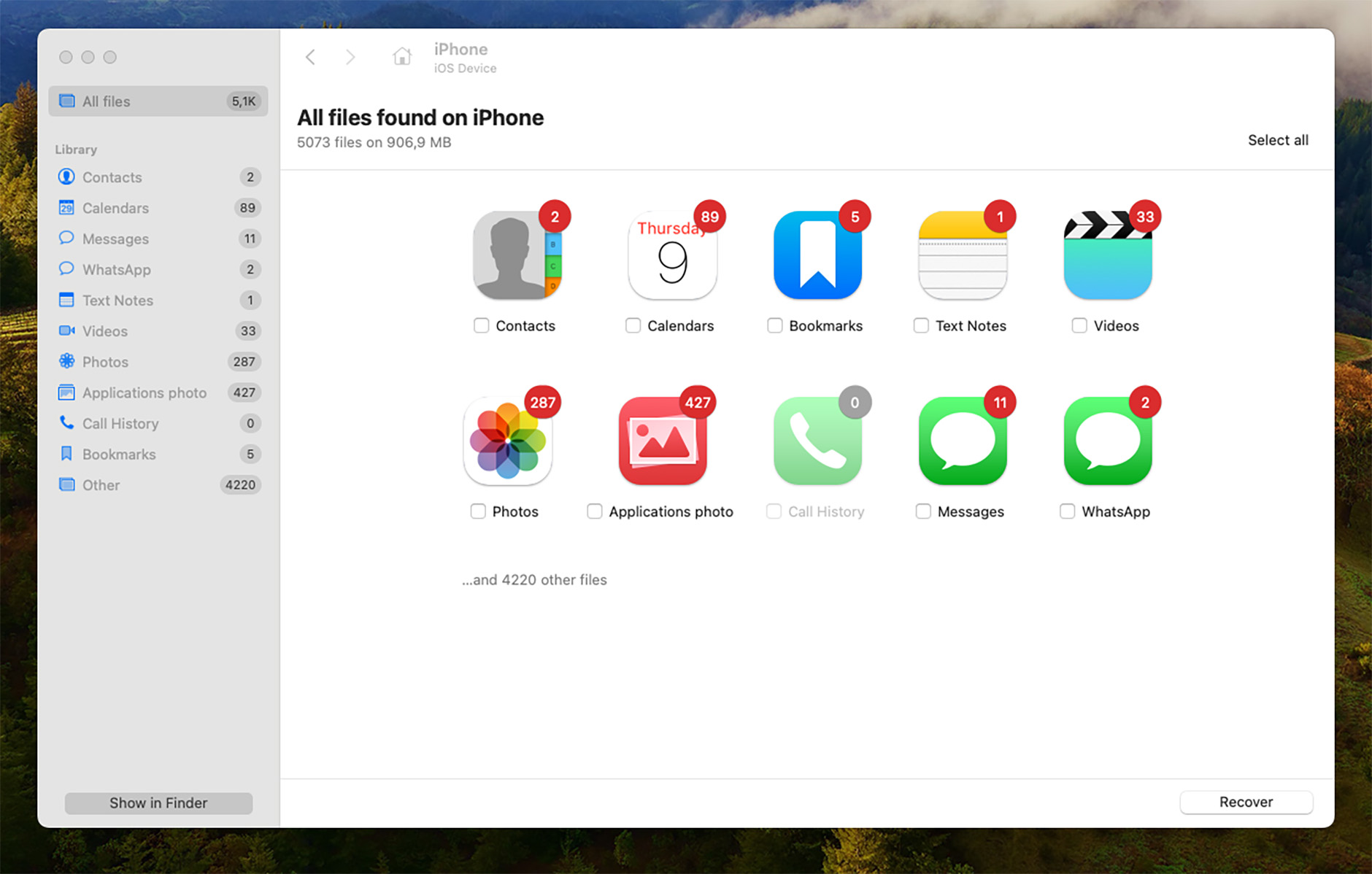Click the blue Bookmarks icon
This screenshot has width=1372, height=874.
click(x=817, y=255)
